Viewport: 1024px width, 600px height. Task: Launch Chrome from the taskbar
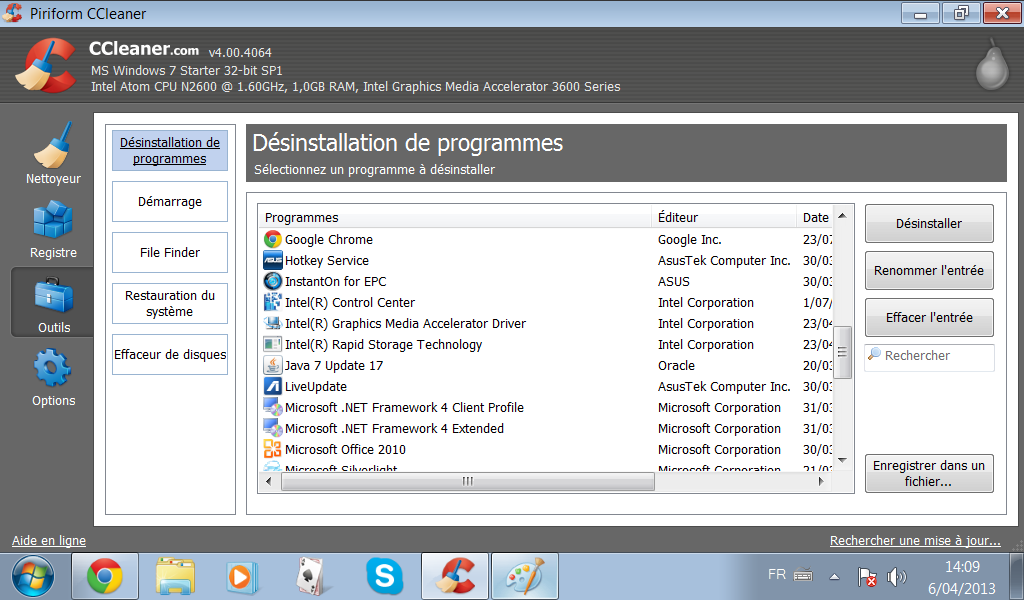tap(104, 576)
